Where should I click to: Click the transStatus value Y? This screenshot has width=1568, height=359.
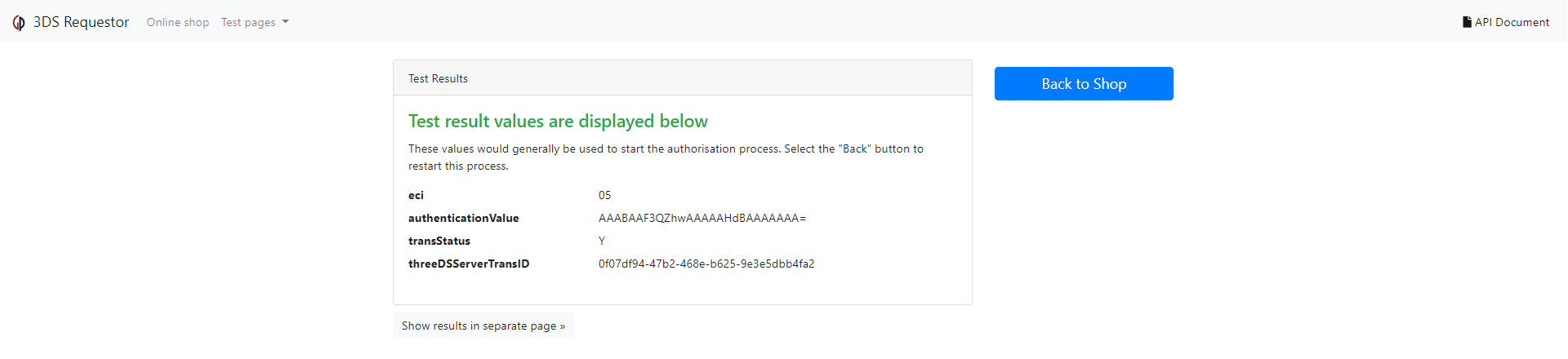[602, 241]
